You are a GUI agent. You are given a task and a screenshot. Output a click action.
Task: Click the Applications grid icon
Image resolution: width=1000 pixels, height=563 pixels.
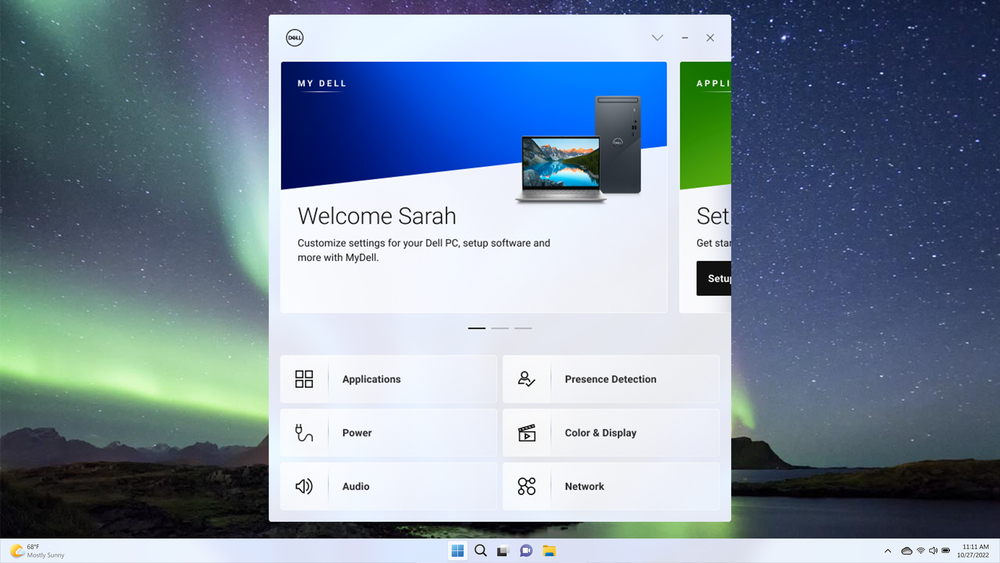[x=304, y=379]
